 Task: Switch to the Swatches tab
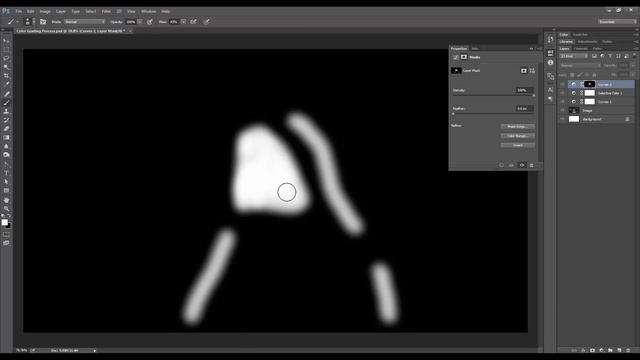pos(580,35)
